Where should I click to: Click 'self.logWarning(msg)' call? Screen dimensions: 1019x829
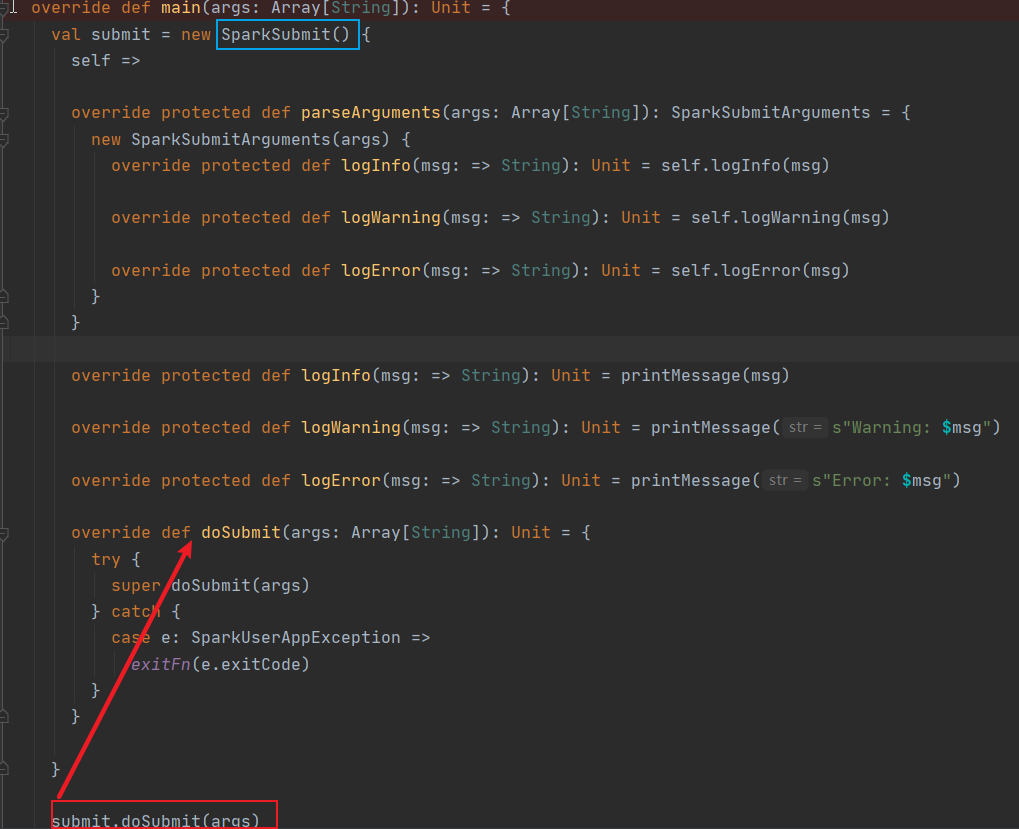[790, 218]
